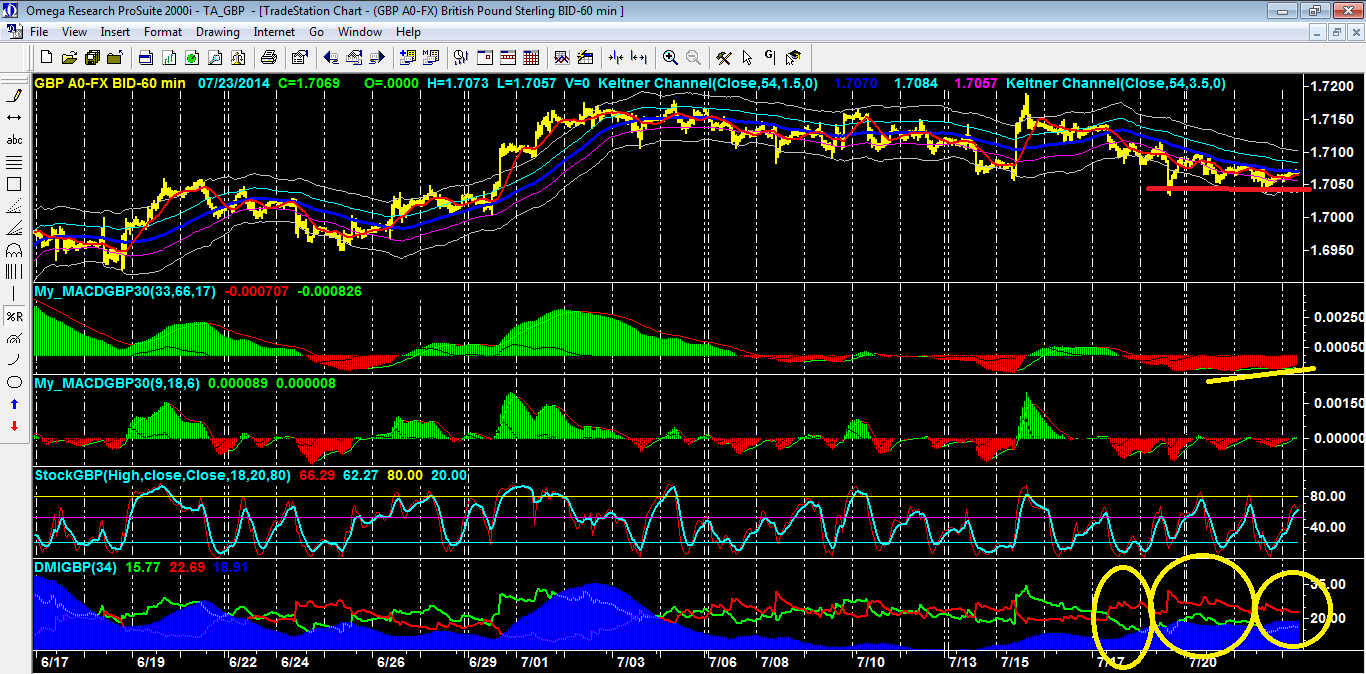This screenshot has width=1366, height=674.
Task: Activate the ellipse drawing tool
Action: pos(14,382)
